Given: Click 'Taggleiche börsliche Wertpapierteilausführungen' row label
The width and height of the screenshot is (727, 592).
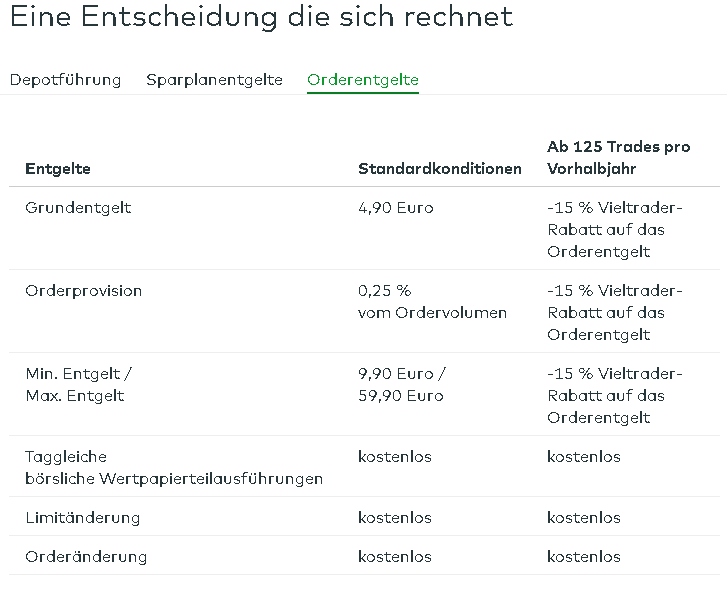Looking at the screenshot, I should coord(174,468).
